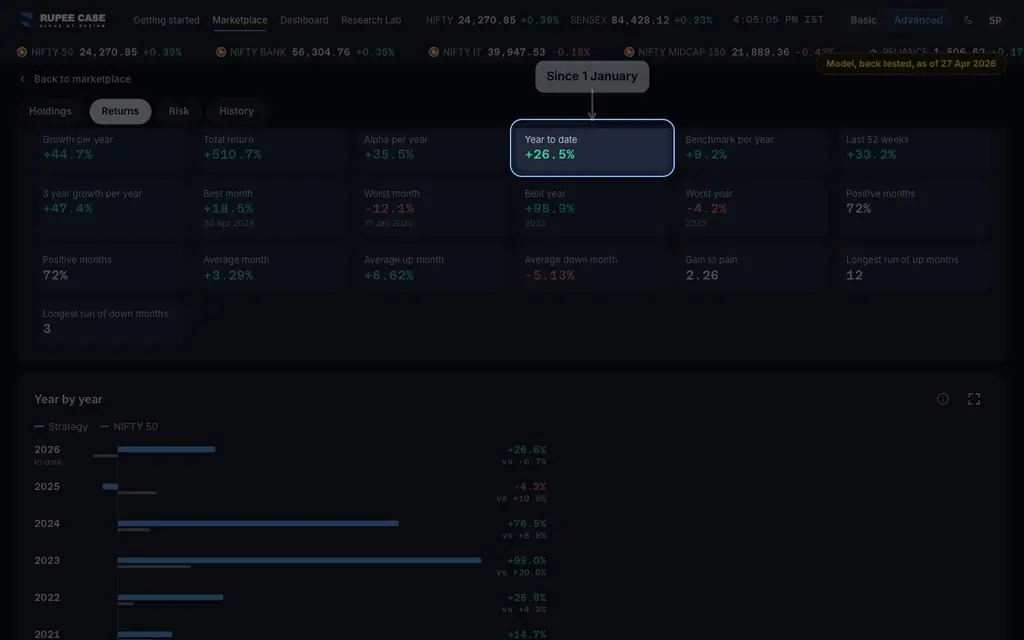1024x640 pixels.
Task: Click the +76.5% value for 2024
Action: pos(526,524)
